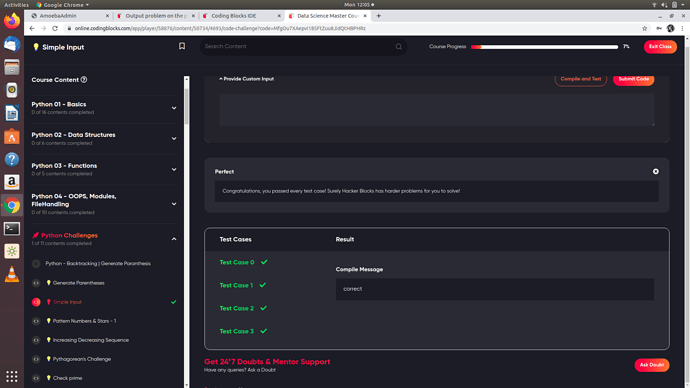Open the clock and calendar menu

point(359,4)
